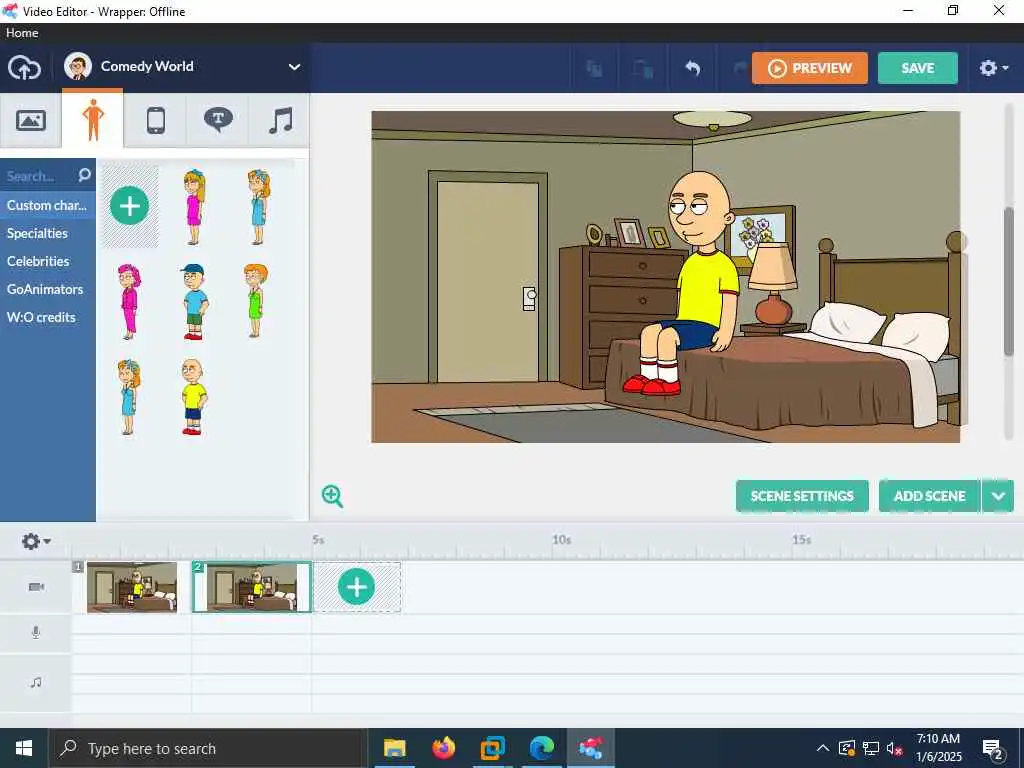The width and height of the screenshot is (1024, 768).
Task: Select the GoAnimators category
Action: click(x=45, y=289)
